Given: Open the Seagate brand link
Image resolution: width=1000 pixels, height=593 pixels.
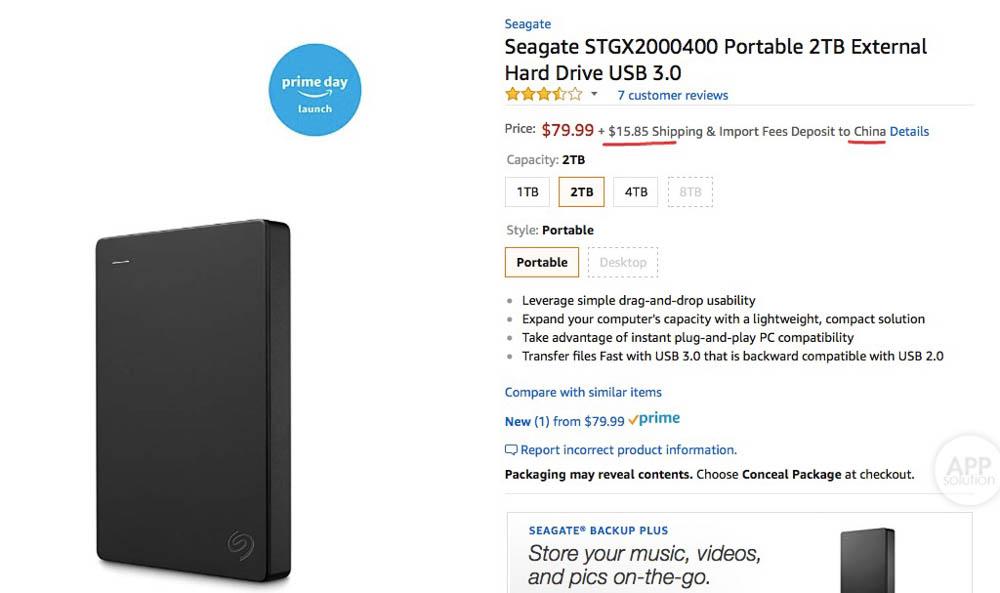Looking at the screenshot, I should 527,24.
